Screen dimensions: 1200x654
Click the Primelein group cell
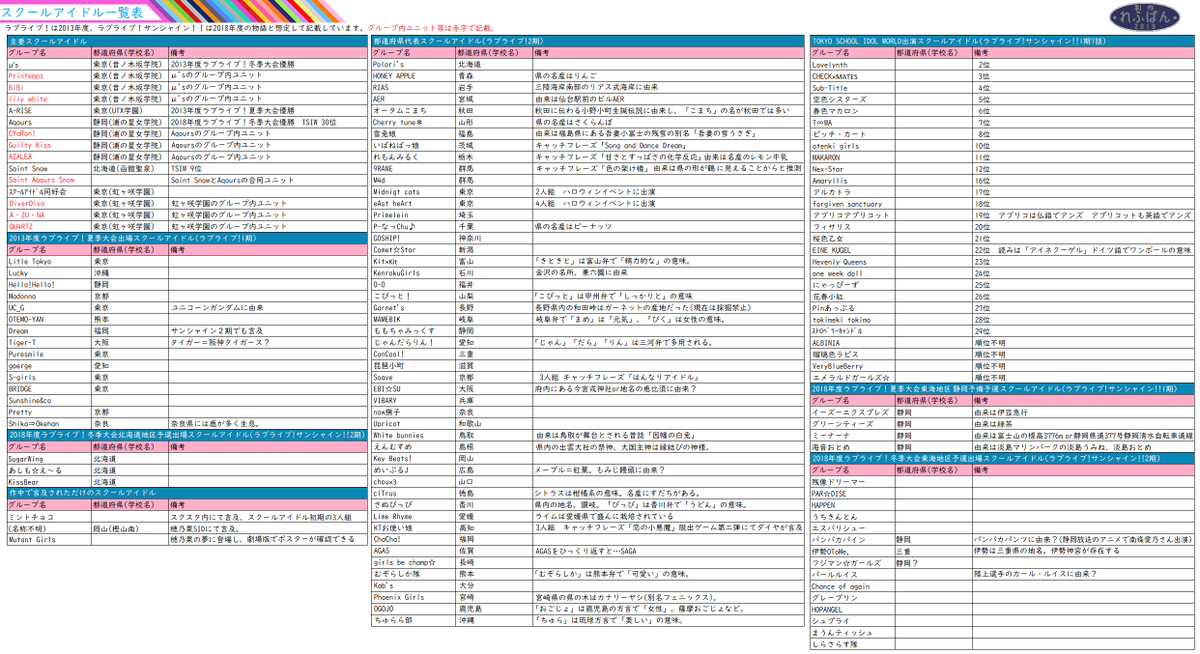(413, 214)
